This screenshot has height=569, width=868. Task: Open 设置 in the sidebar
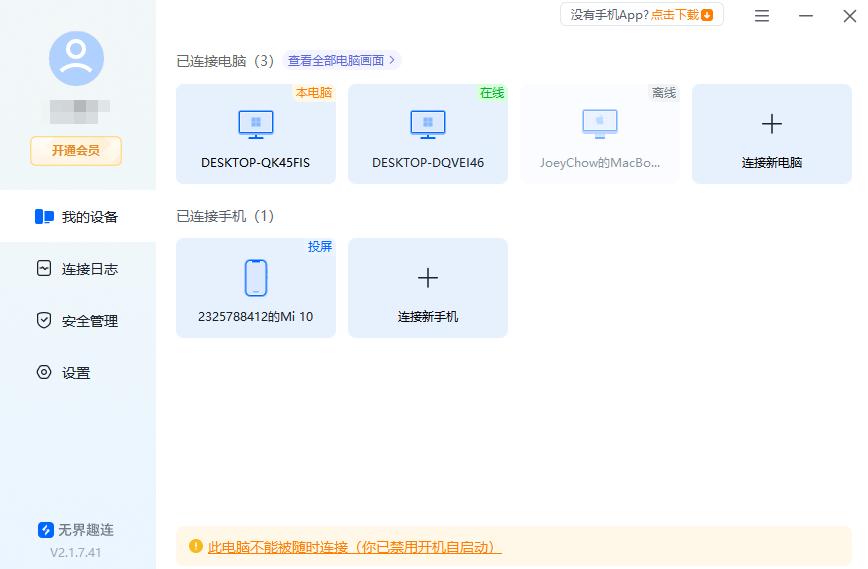[x=78, y=373]
